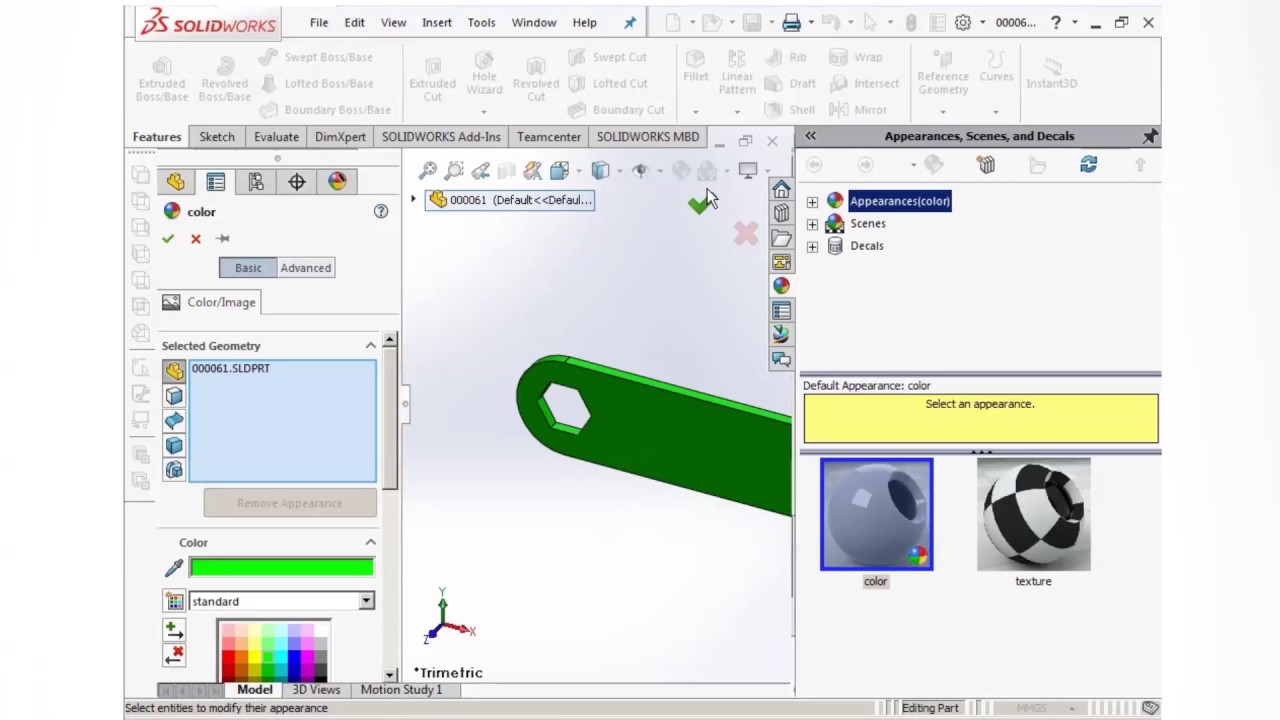
Task: Enable the Select Surfaces filter
Action: [174, 421]
